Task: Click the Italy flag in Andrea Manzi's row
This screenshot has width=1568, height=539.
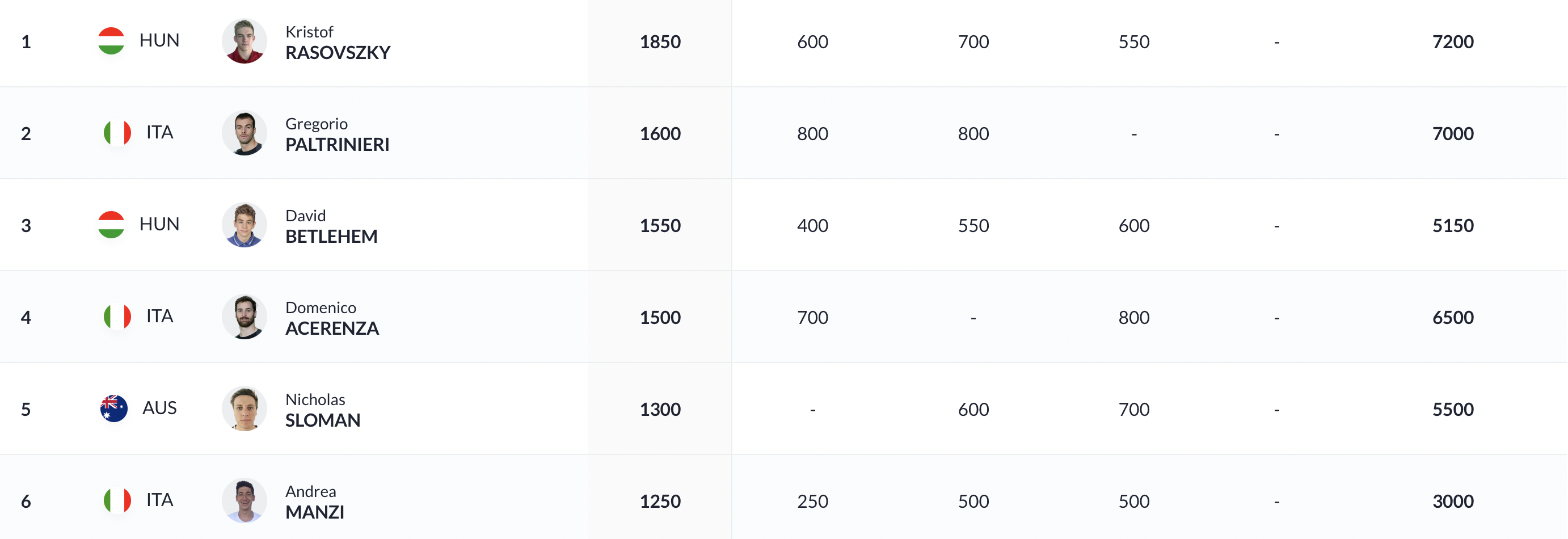Action: click(x=117, y=500)
